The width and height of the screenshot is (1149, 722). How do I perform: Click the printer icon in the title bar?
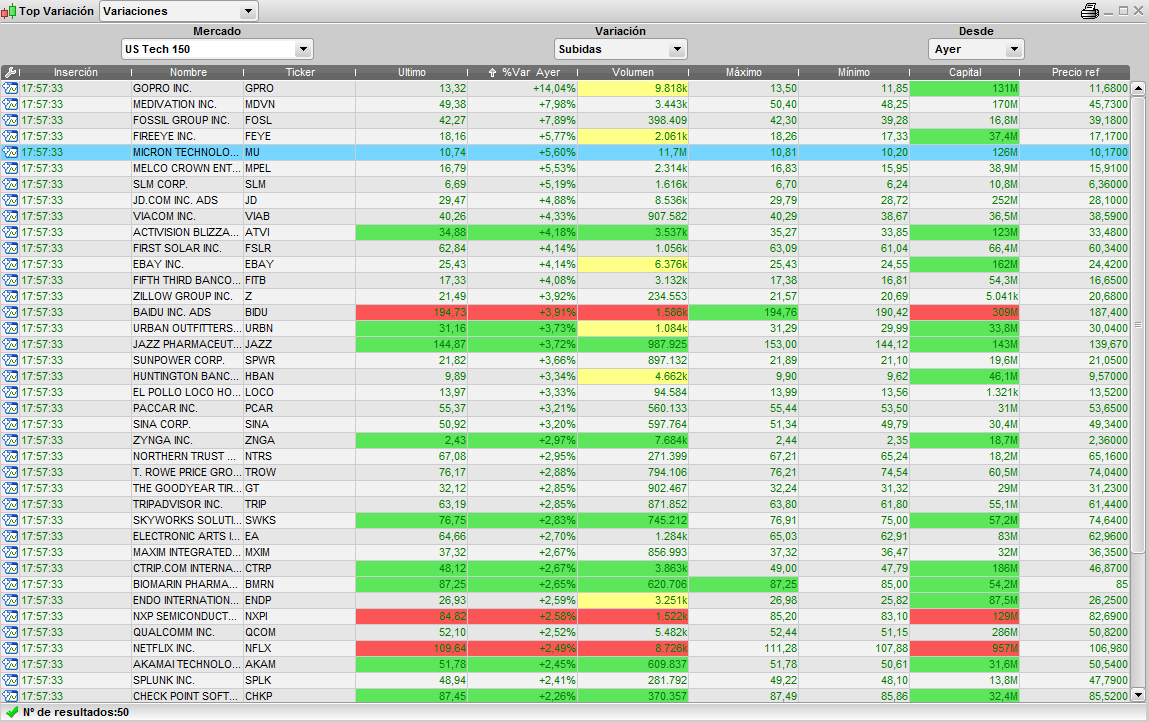pos(1090,11)
